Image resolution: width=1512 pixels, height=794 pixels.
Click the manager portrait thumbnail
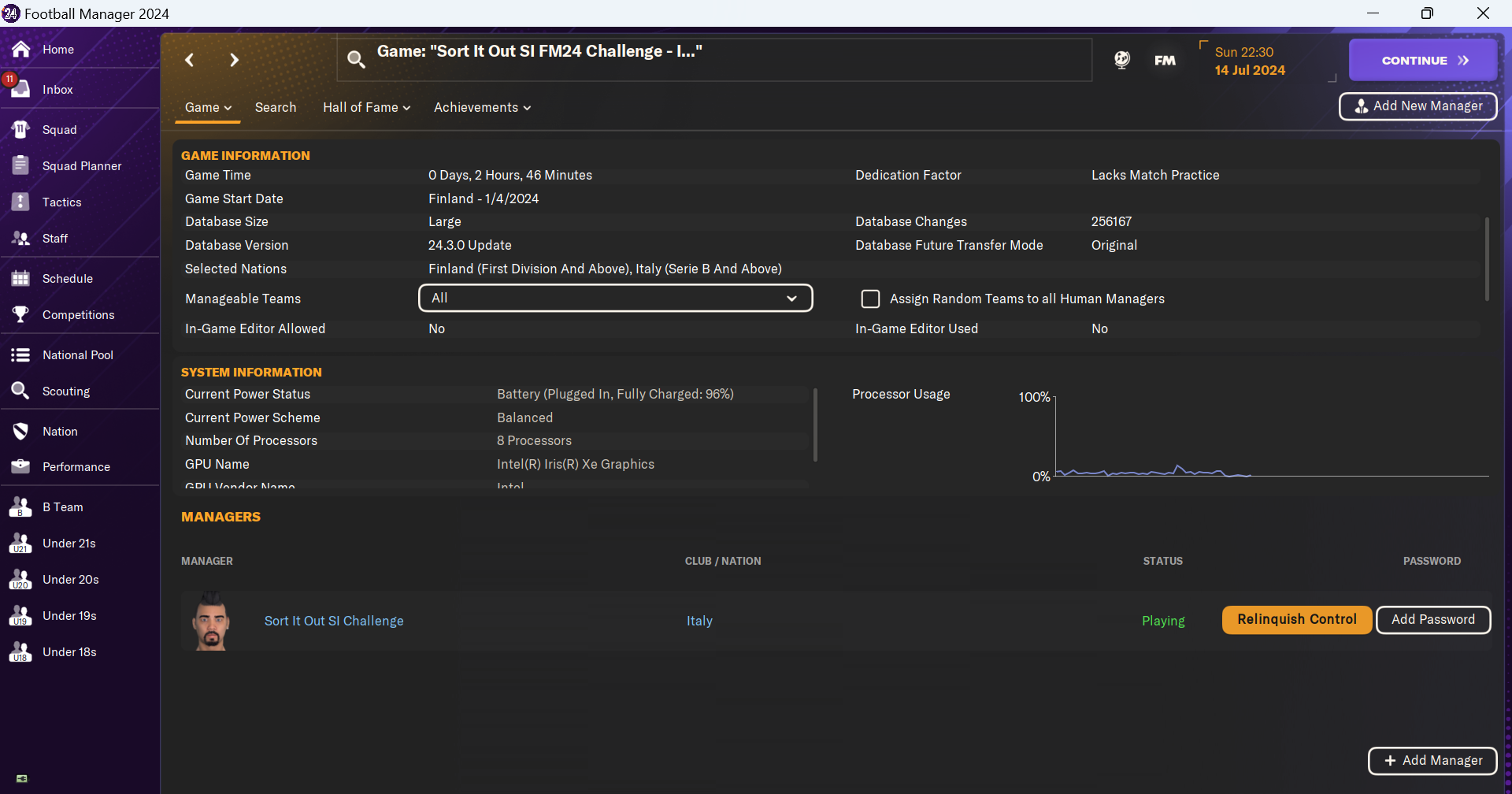click(211, 621)
